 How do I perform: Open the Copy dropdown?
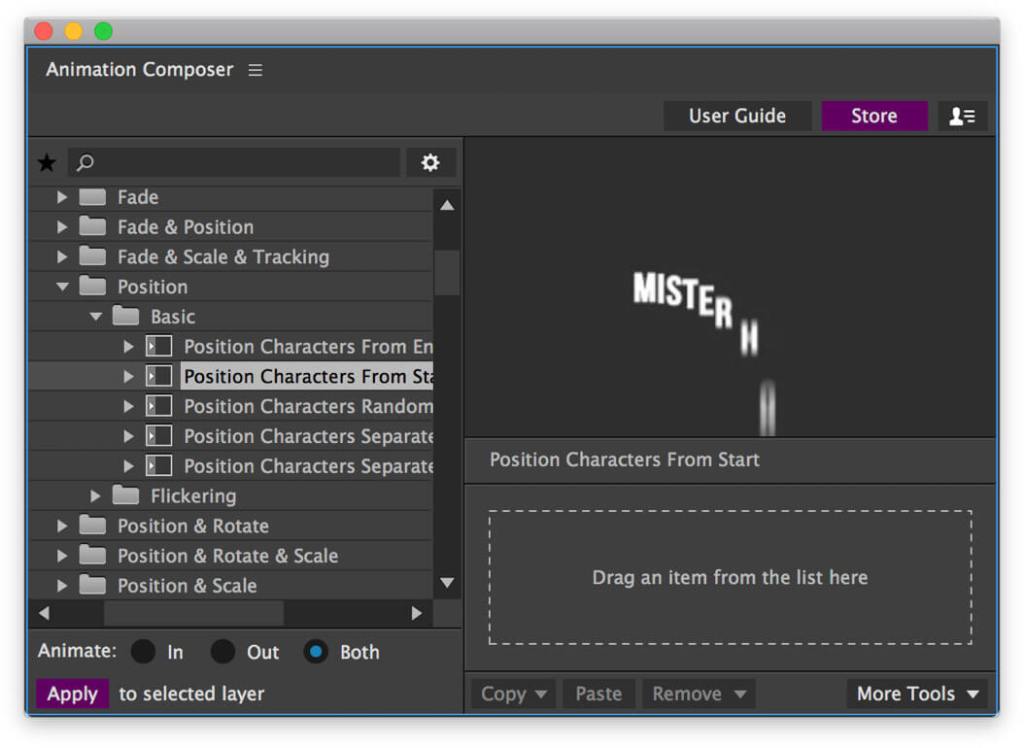(x=513, y=694)
